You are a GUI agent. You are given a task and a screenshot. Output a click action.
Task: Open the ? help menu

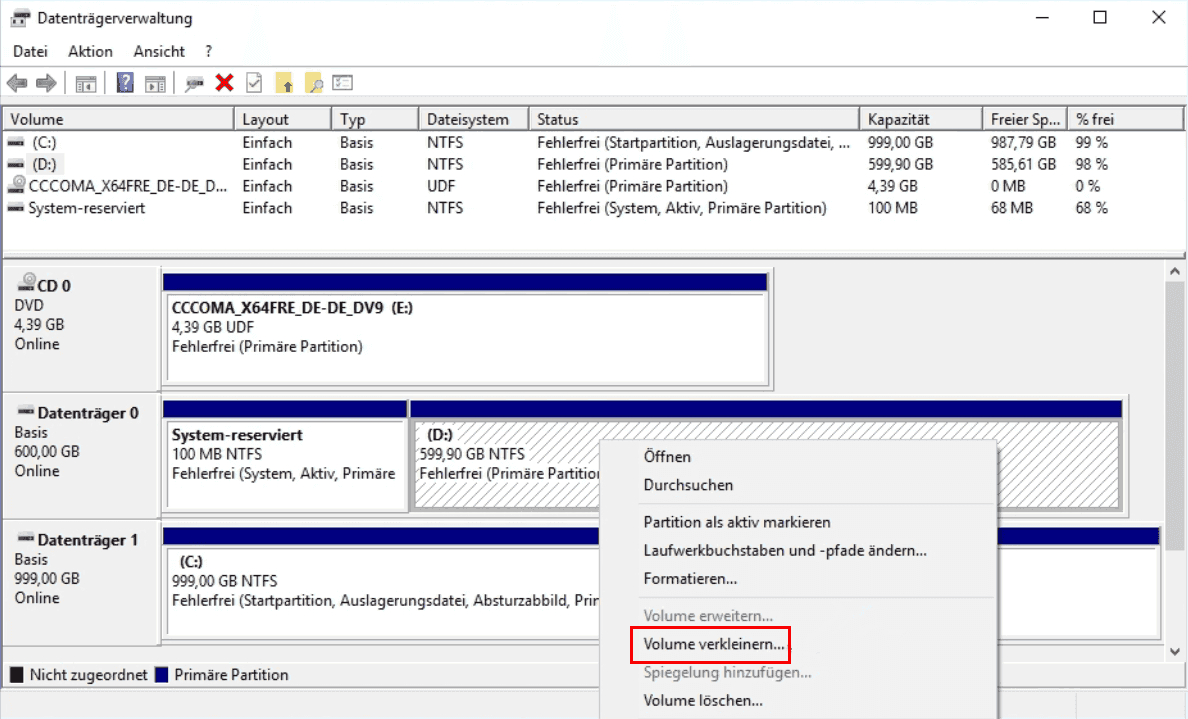coord(208,52)
